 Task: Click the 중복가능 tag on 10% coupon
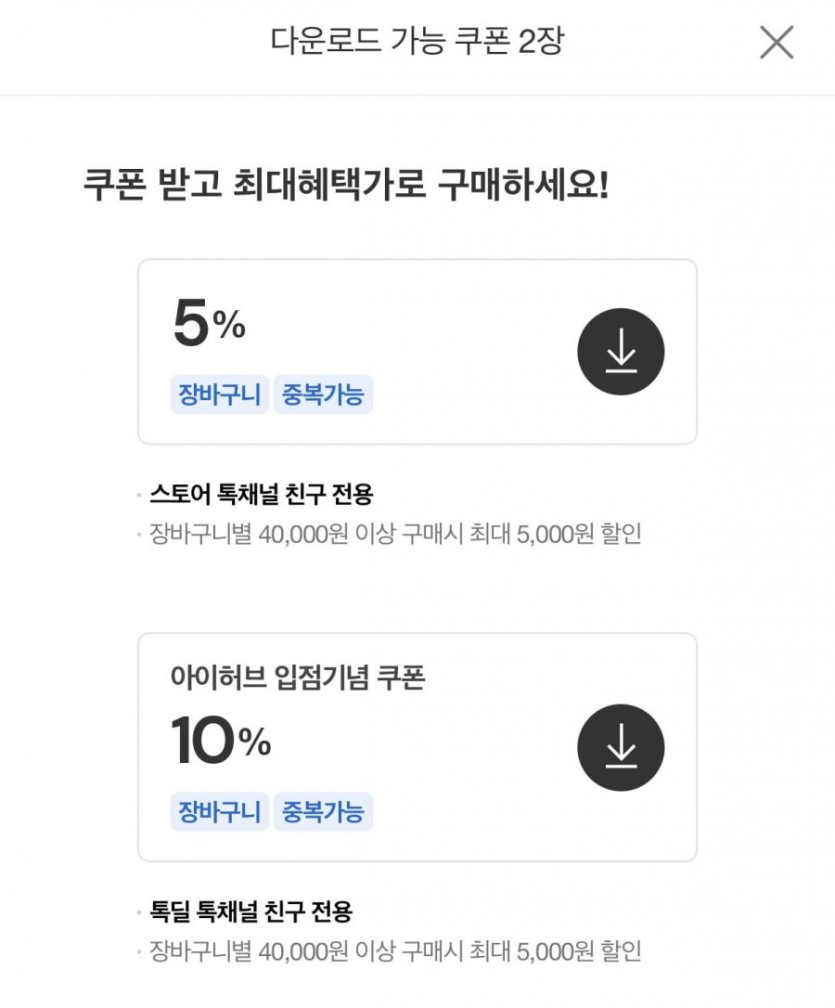pyautogui.click(x=322, y=810)
